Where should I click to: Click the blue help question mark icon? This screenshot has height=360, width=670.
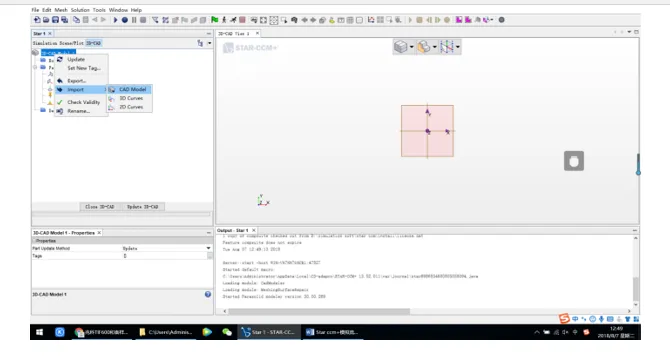point(208,294)
